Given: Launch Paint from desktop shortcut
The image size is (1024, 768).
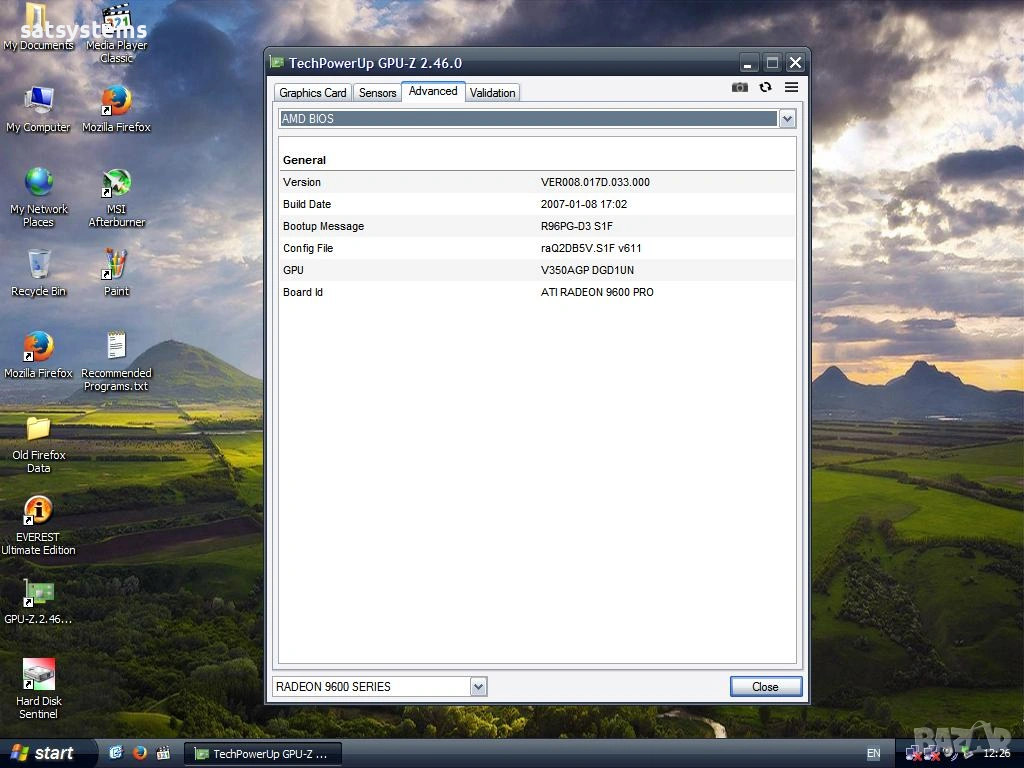Looking at the screenshot, I should click(x=117, y=266).
